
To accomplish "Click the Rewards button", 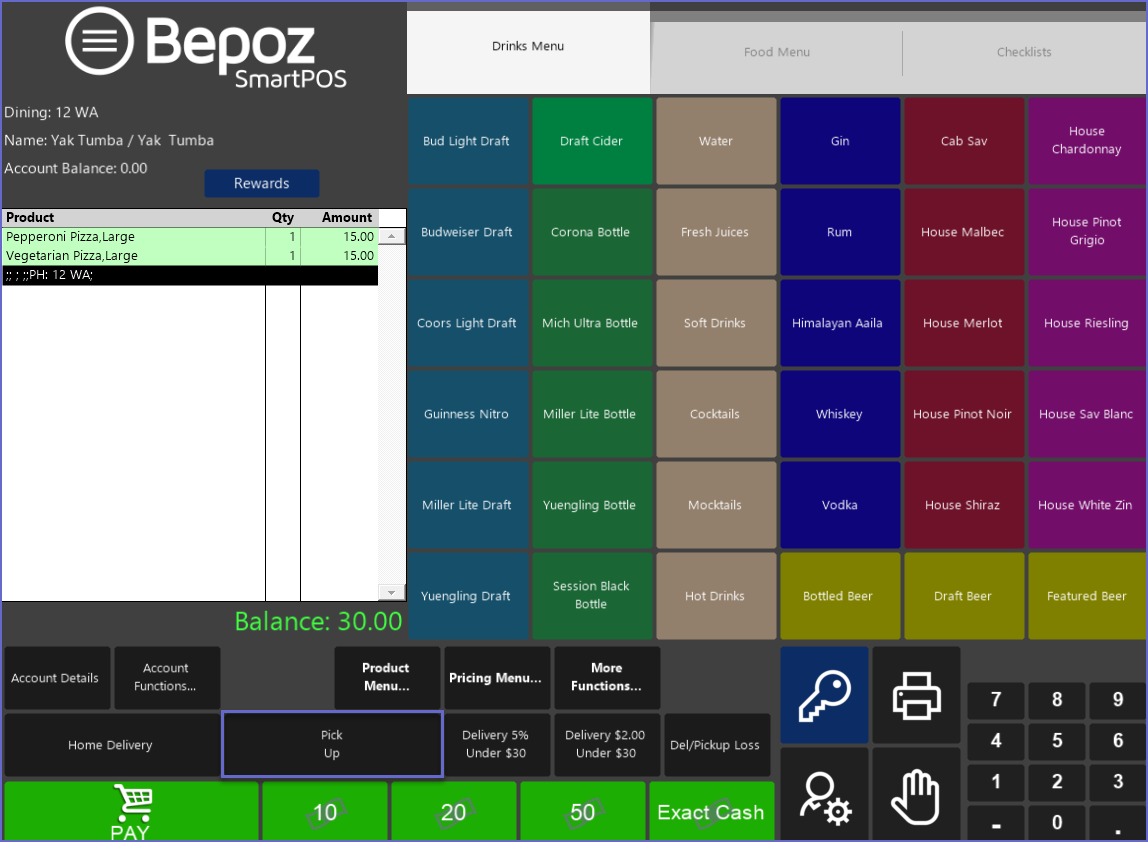I will pos(261,183).
